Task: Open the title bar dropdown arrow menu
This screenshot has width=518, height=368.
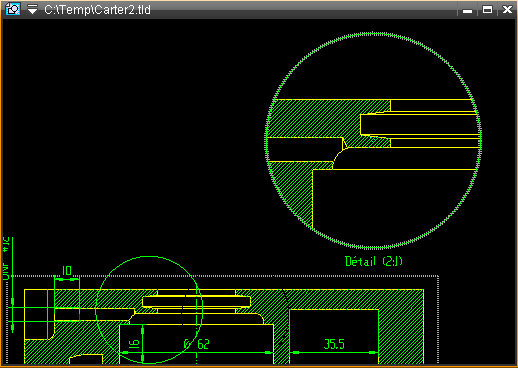Action: (32, 10)
